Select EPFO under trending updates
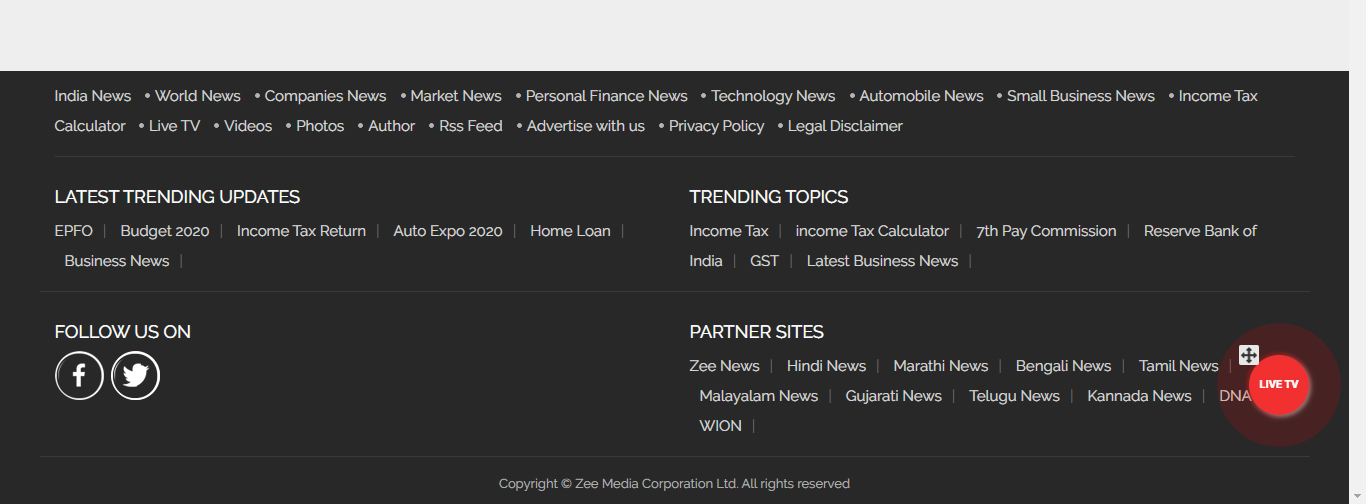Viewport: 1366px width, 504px height. (74, 231)
